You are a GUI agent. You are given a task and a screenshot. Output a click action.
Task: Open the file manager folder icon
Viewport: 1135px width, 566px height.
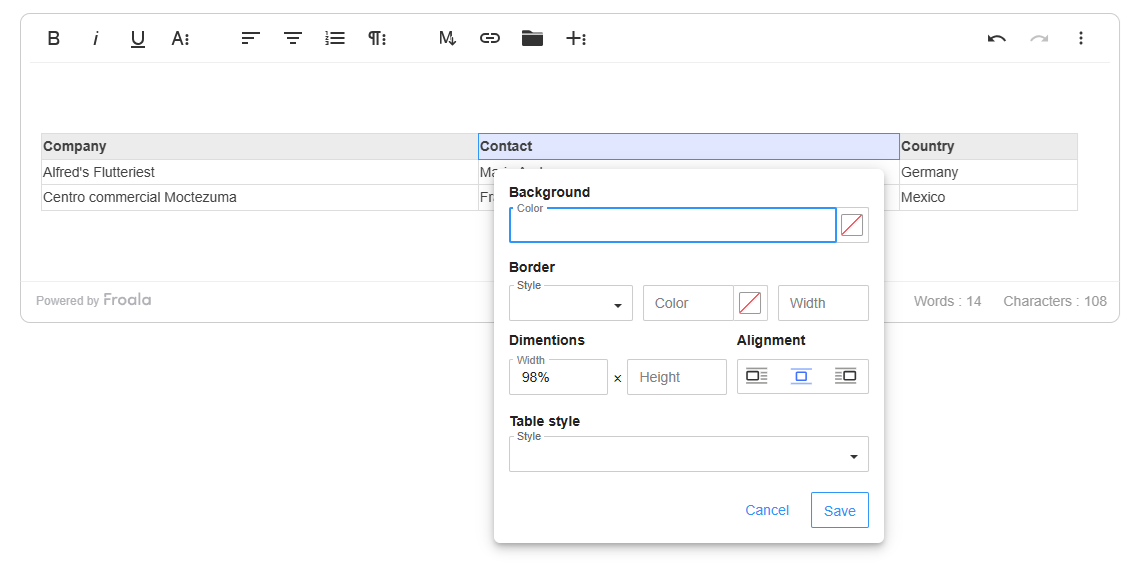[532, 38]
